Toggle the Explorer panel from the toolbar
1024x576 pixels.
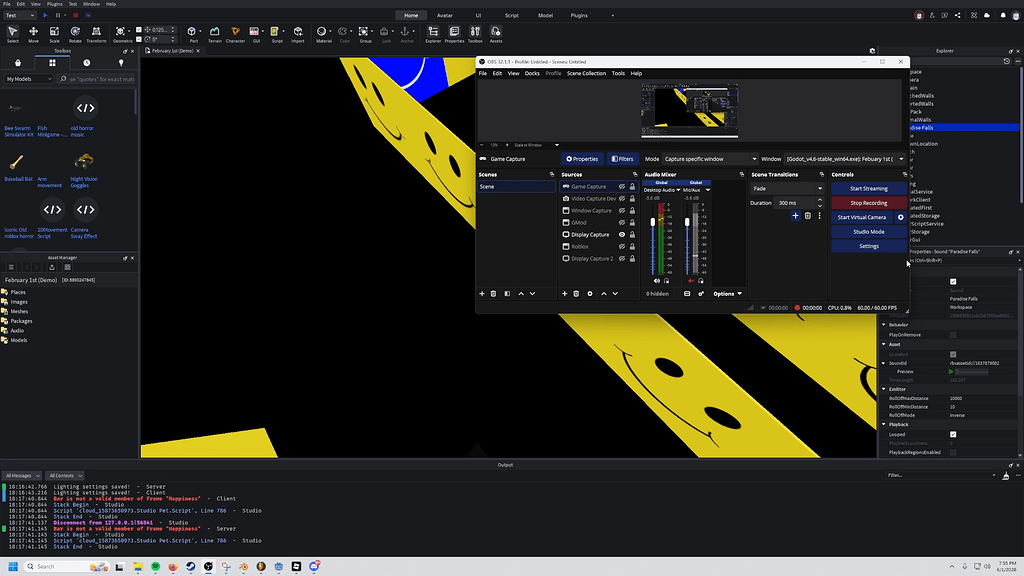pos(433,34)
